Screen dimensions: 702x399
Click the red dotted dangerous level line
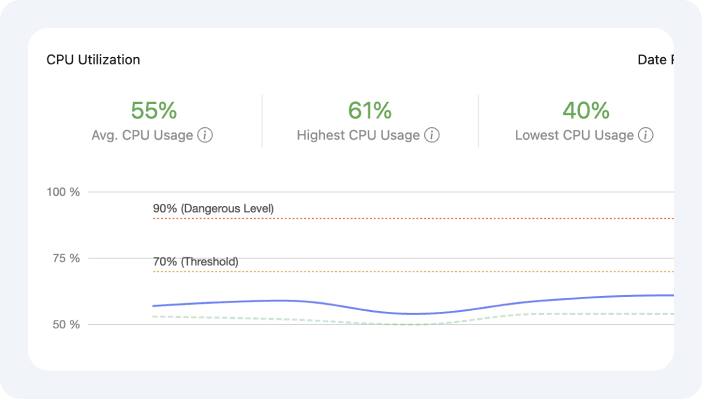click(413, 219)
